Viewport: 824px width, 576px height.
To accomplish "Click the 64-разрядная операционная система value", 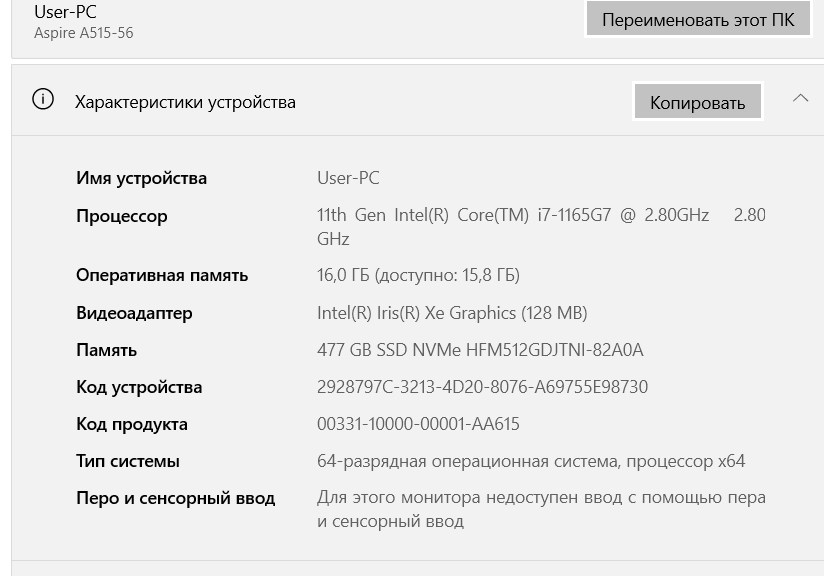I will 531,461.
